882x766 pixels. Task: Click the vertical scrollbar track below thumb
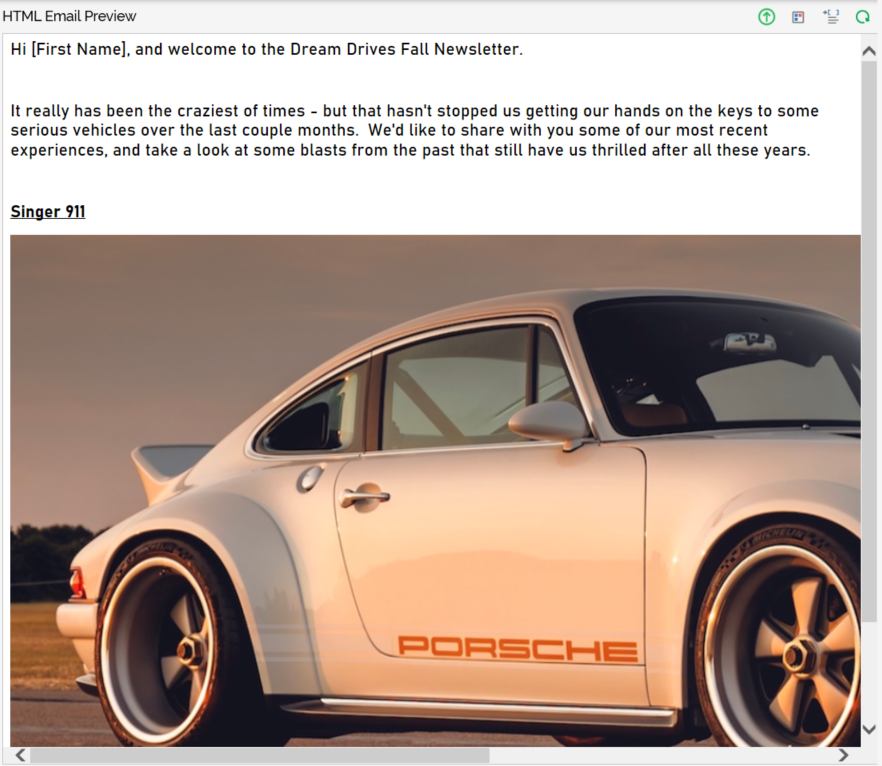[868, 670]
